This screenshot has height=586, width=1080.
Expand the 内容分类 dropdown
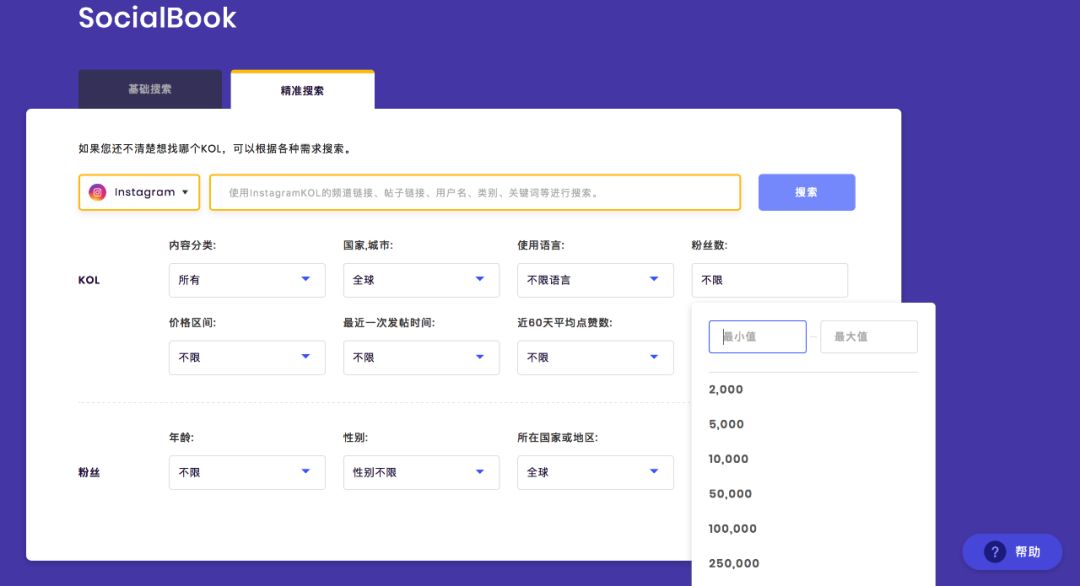pyautogui.click(x=247, y=280)
